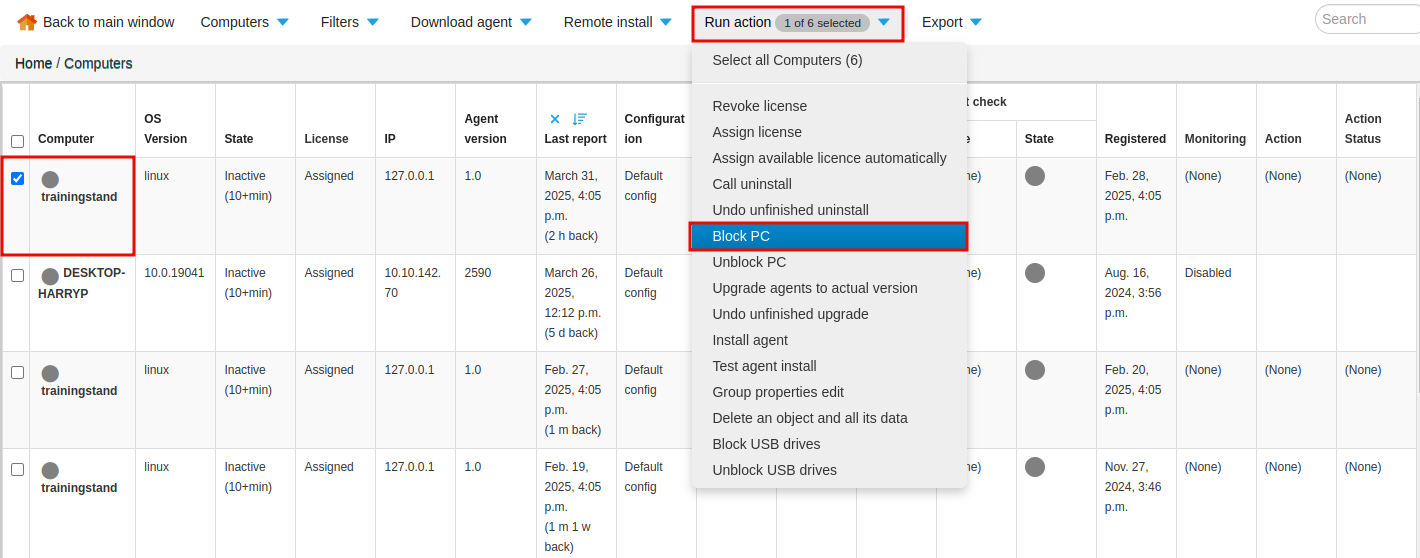Choose Revoke license from the menu
Image resolution: width=1420 pixels, height=558 pixels.
pos(759,106)
